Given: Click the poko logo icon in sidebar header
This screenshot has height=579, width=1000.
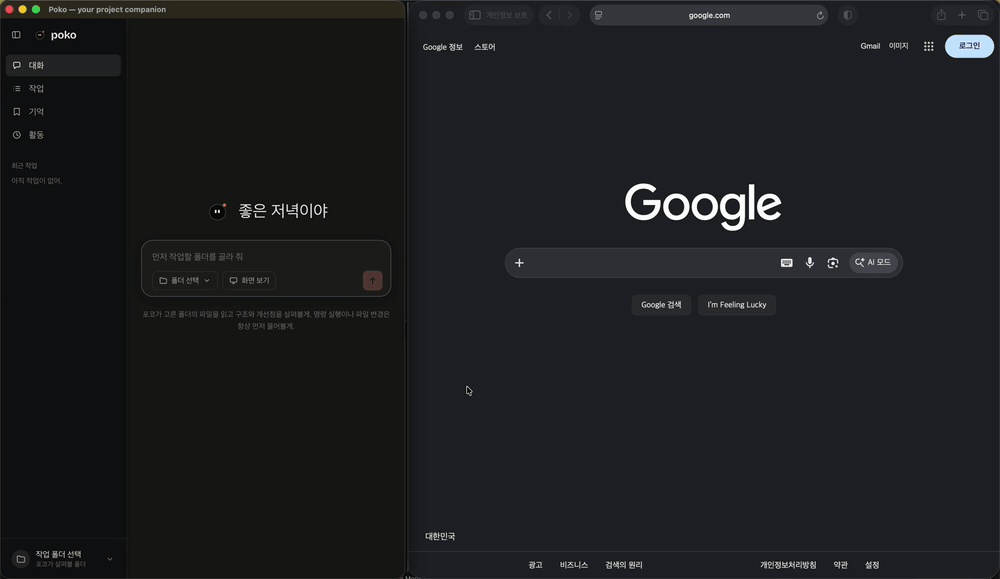Looking at the screenshot, I should (x=40, y=35).
